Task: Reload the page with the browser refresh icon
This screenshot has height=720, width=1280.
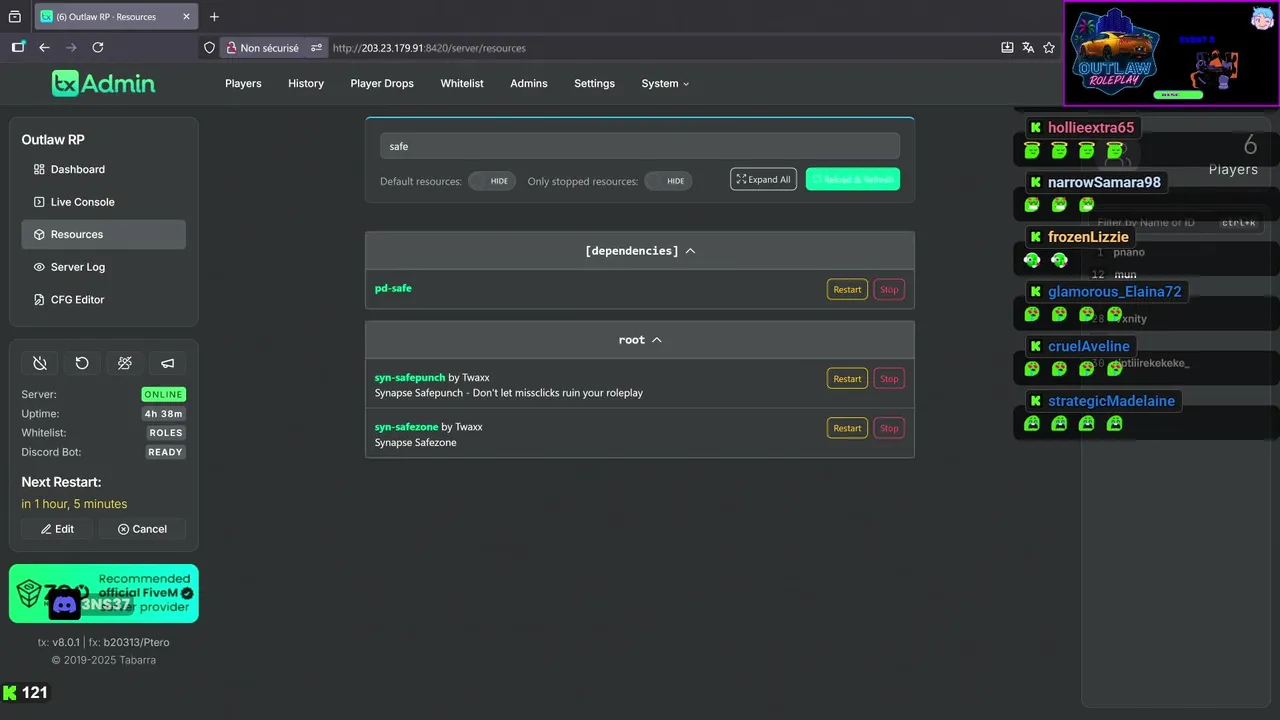Action: click(98, 47)
